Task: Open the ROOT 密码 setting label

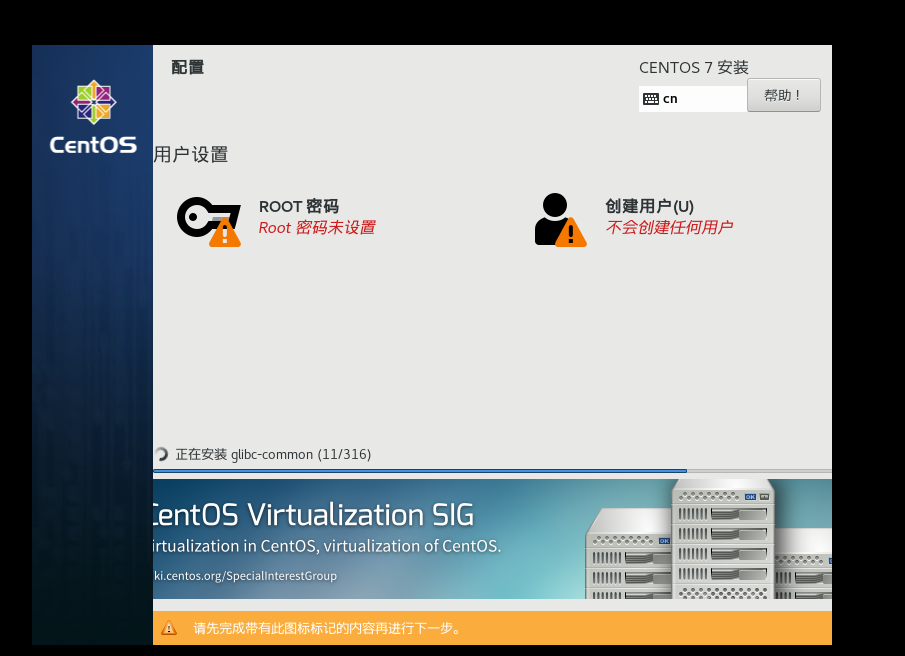Action: coord(298,206)
